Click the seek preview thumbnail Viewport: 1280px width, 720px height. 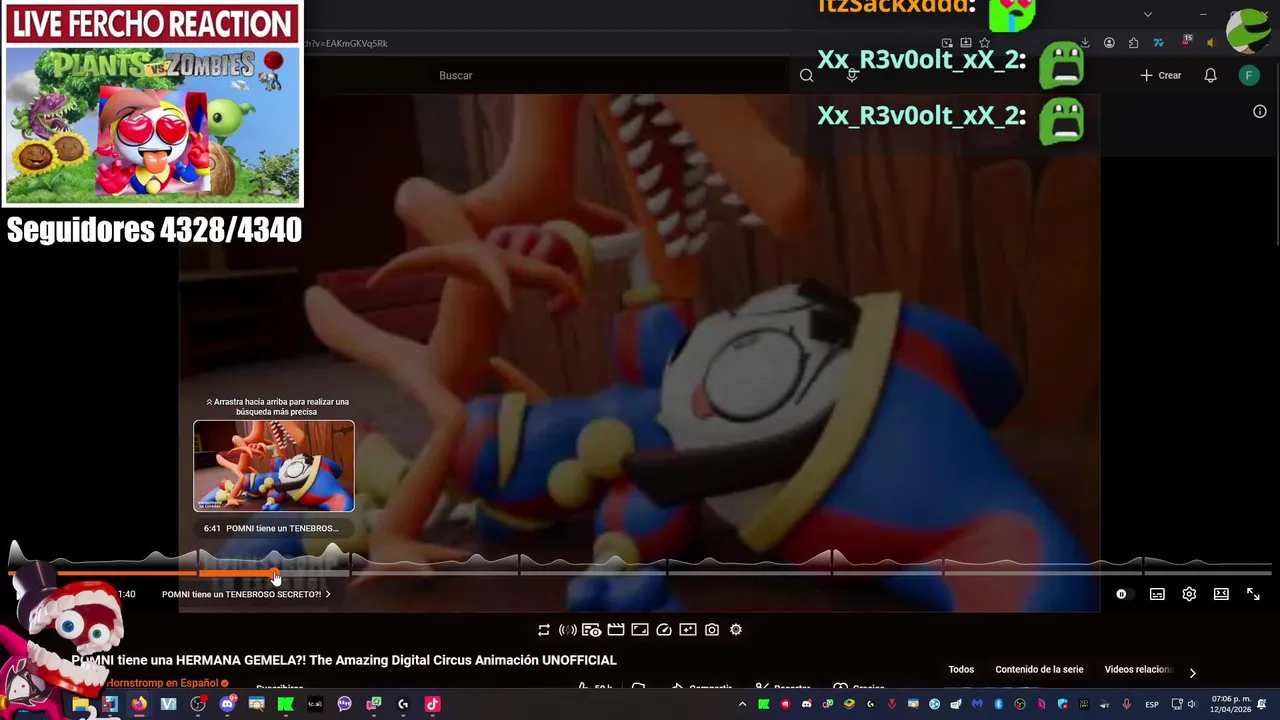(x=274, y=466)
